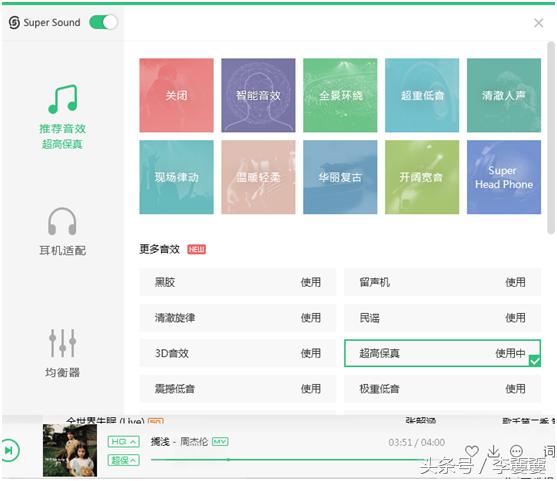Click the NEW badge beside 更多音效

tap(196, 249)
